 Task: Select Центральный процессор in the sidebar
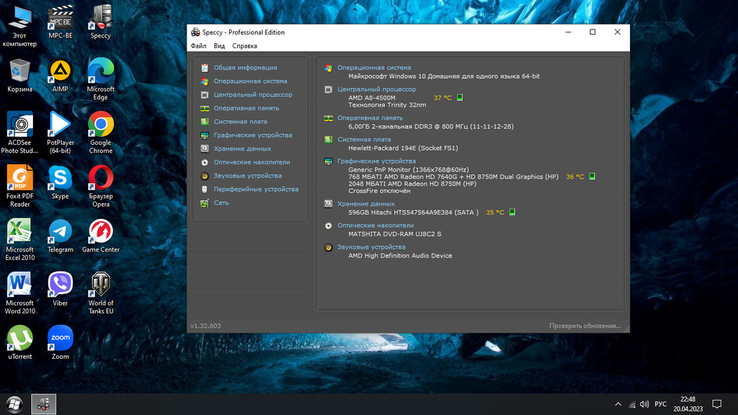tap(253, 95)
